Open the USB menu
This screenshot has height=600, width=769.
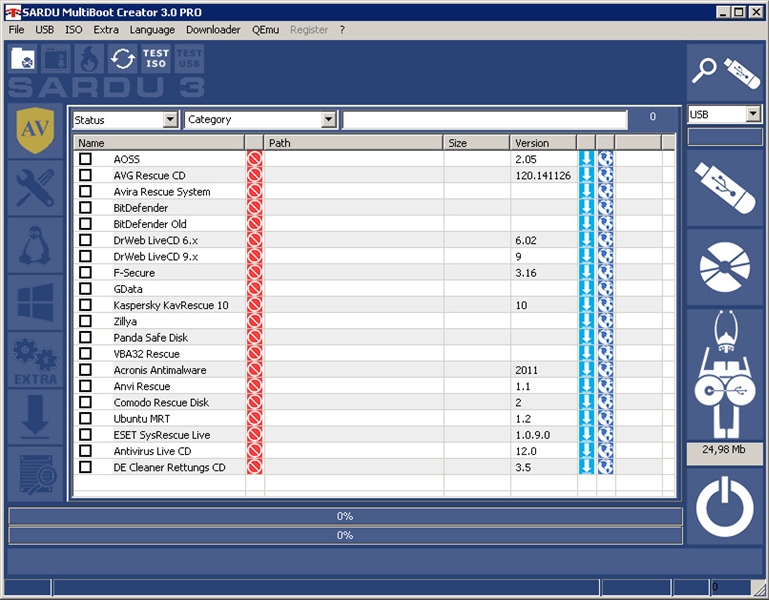pyautogui.click(x=44, y=29)
